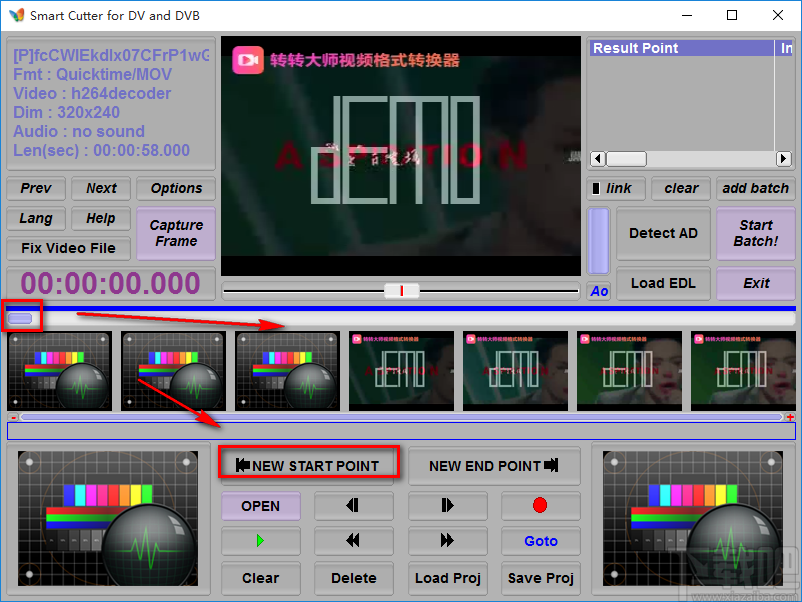Screen dimensions: 802x602
Task: Click Save Proj button
Action: [x=541, y=578]
